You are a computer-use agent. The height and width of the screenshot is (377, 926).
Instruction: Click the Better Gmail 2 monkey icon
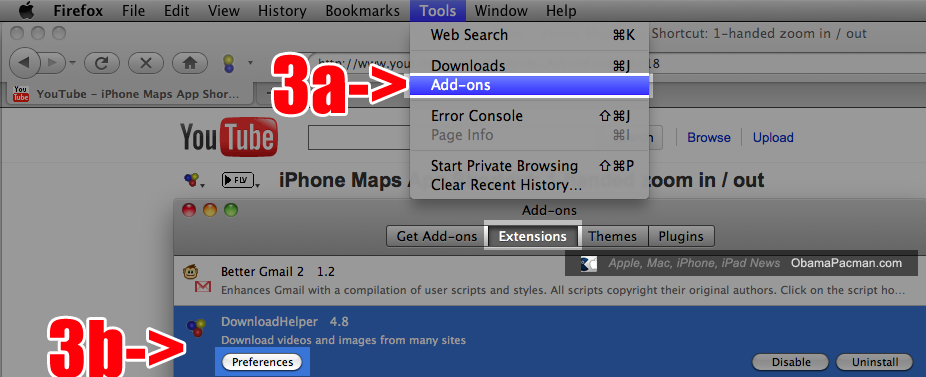point(191,272)
